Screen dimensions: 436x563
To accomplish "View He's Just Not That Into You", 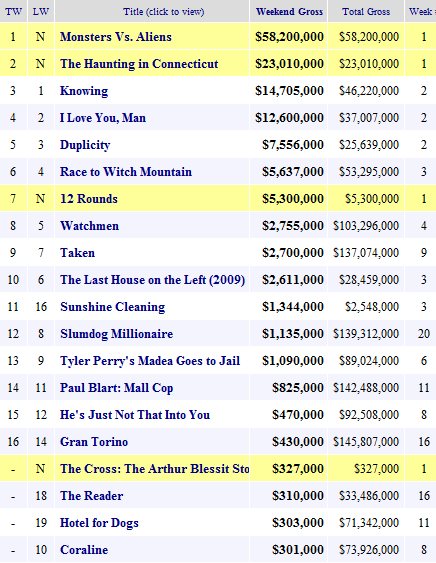I will coord(135,415).
